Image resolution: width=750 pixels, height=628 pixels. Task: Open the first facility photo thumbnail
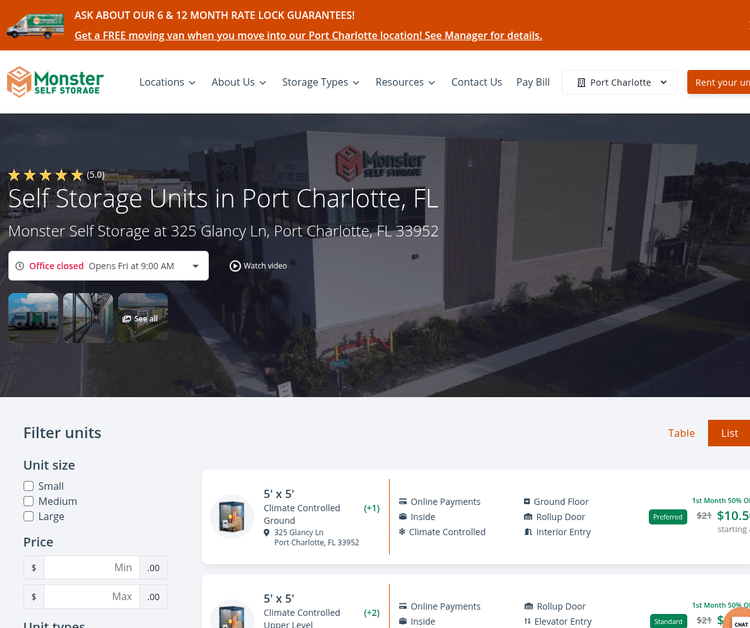[33, 318]
